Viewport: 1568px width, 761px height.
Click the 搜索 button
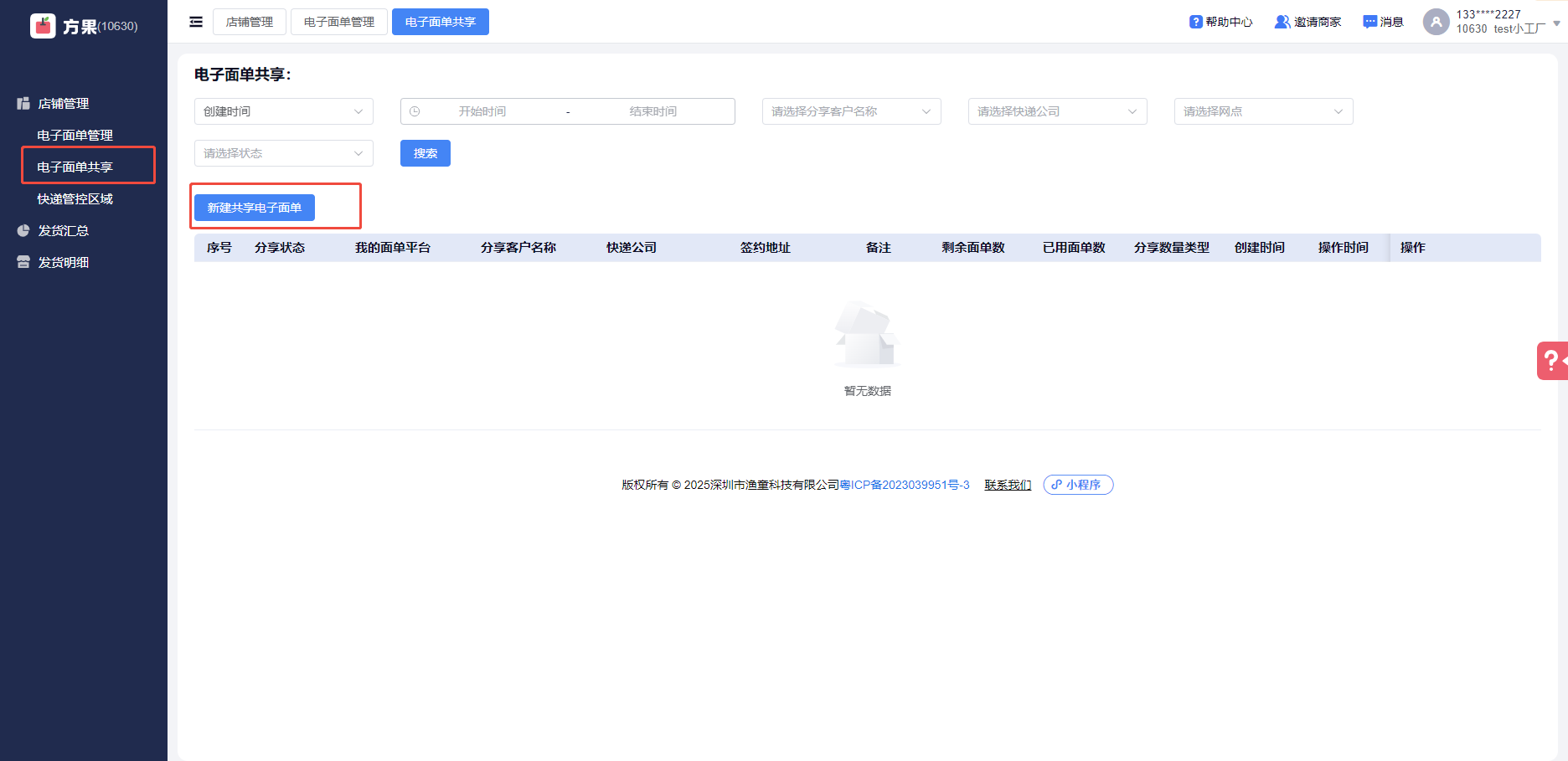tap(426, 153)
